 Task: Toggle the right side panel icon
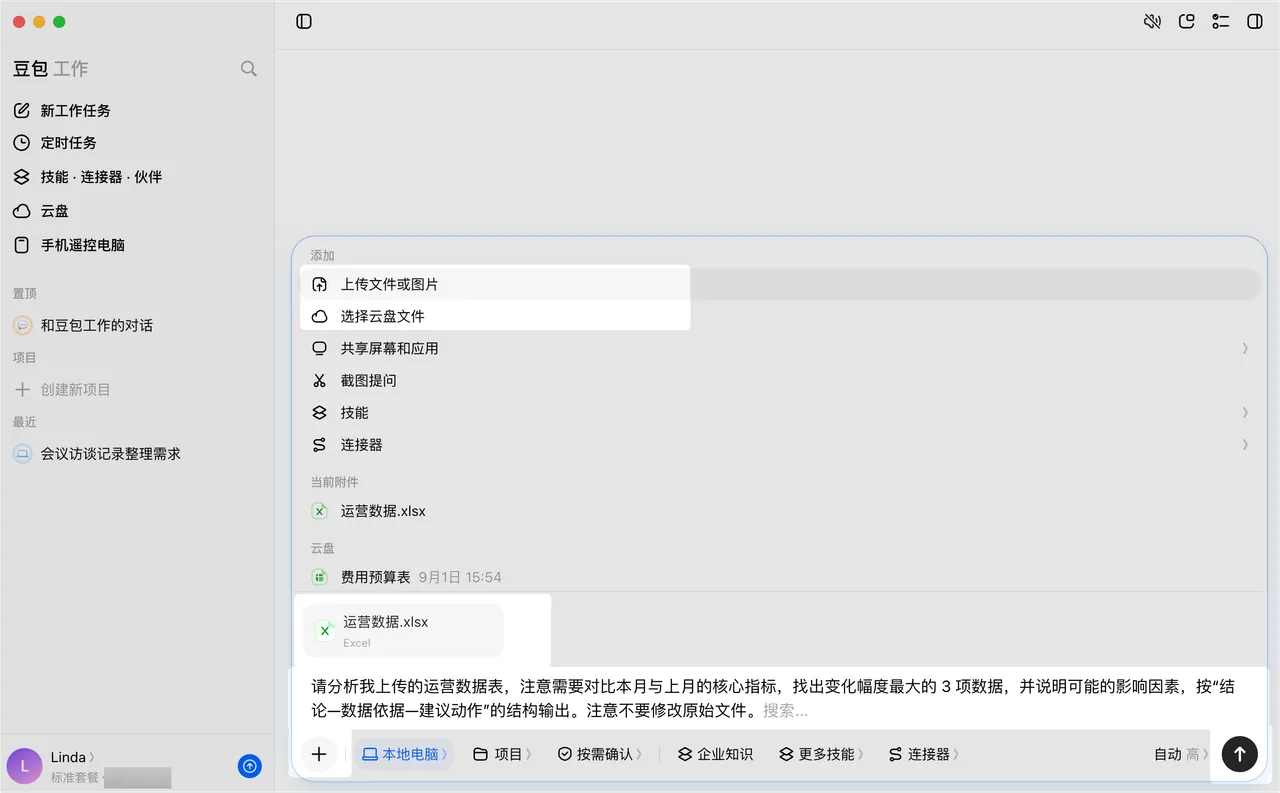click(x=1255, y=21)
